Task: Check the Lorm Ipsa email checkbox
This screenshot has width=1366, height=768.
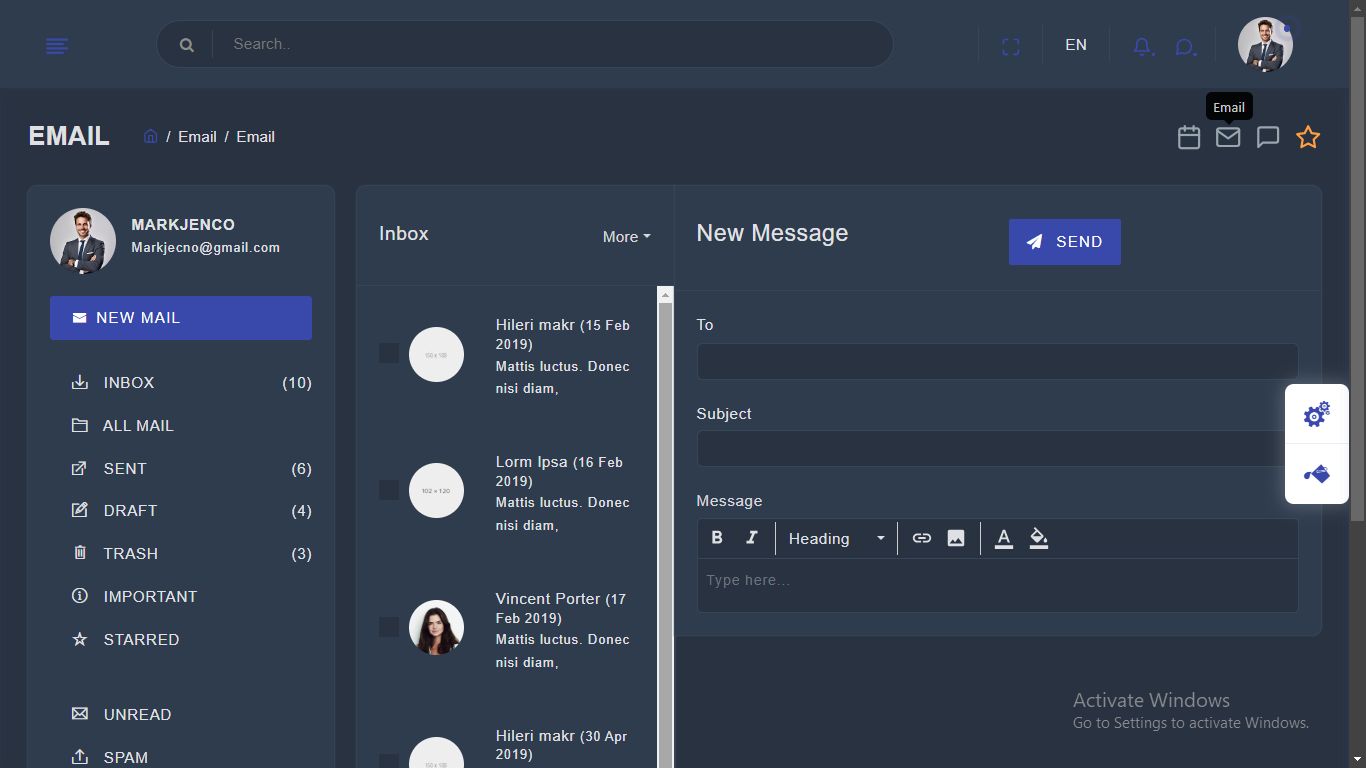Action: pyautogui.click(x=389, y=490)
